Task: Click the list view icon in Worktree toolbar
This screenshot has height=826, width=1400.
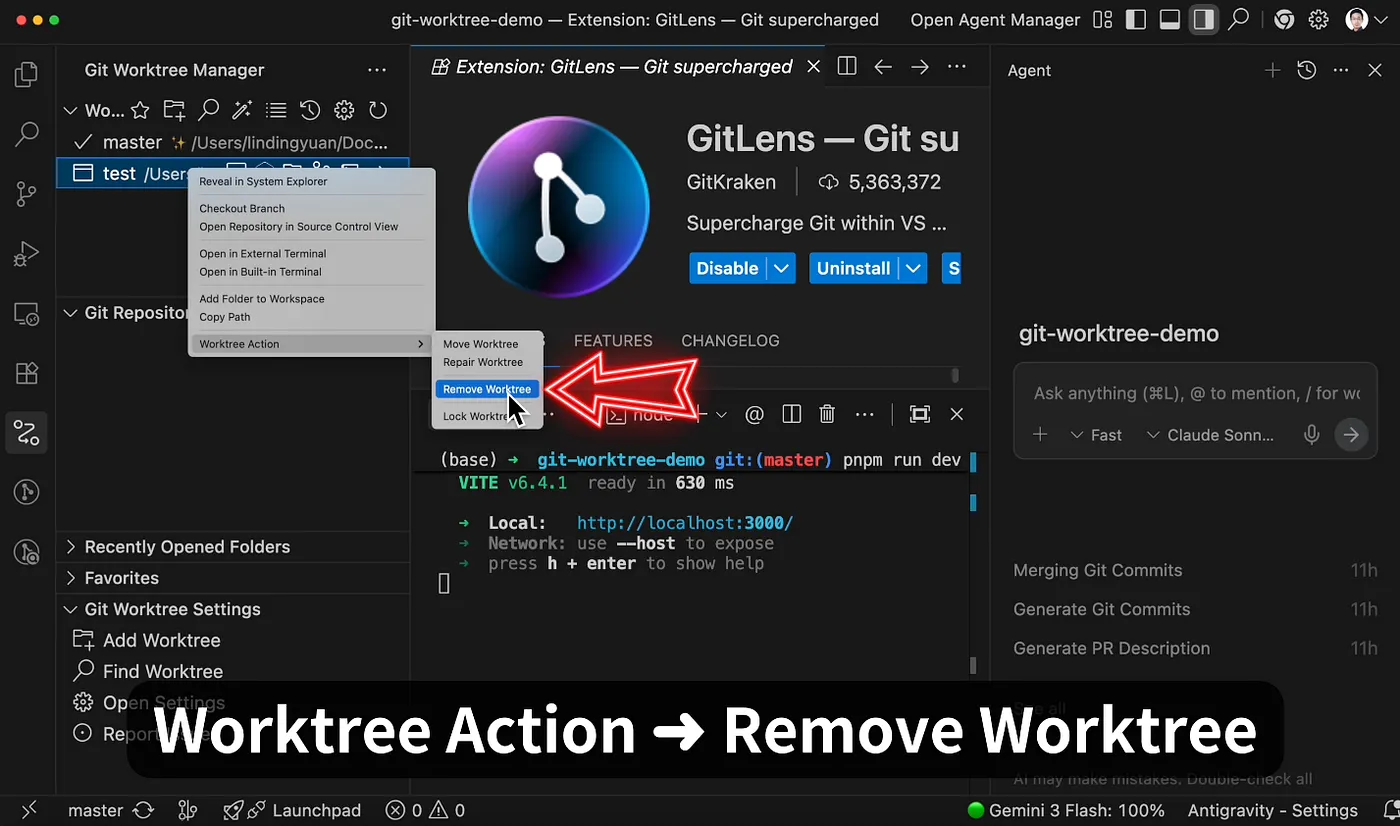Action: (276, 110)
